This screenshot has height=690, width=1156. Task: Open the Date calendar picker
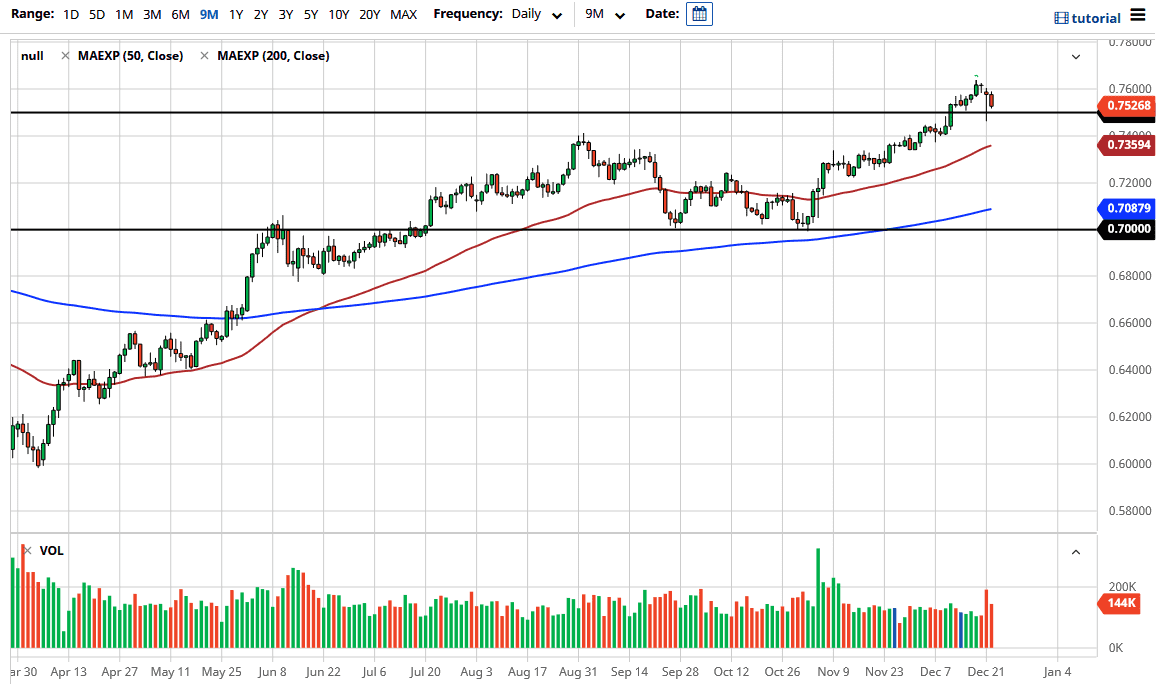point(699,14)
